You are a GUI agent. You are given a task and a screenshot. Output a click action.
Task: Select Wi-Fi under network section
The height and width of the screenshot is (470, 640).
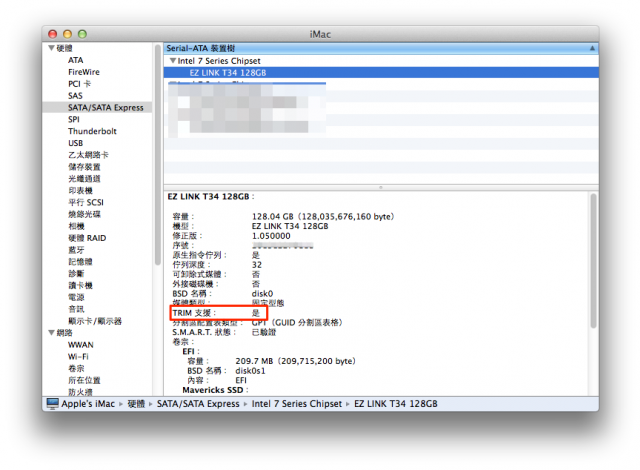[78, 356]
